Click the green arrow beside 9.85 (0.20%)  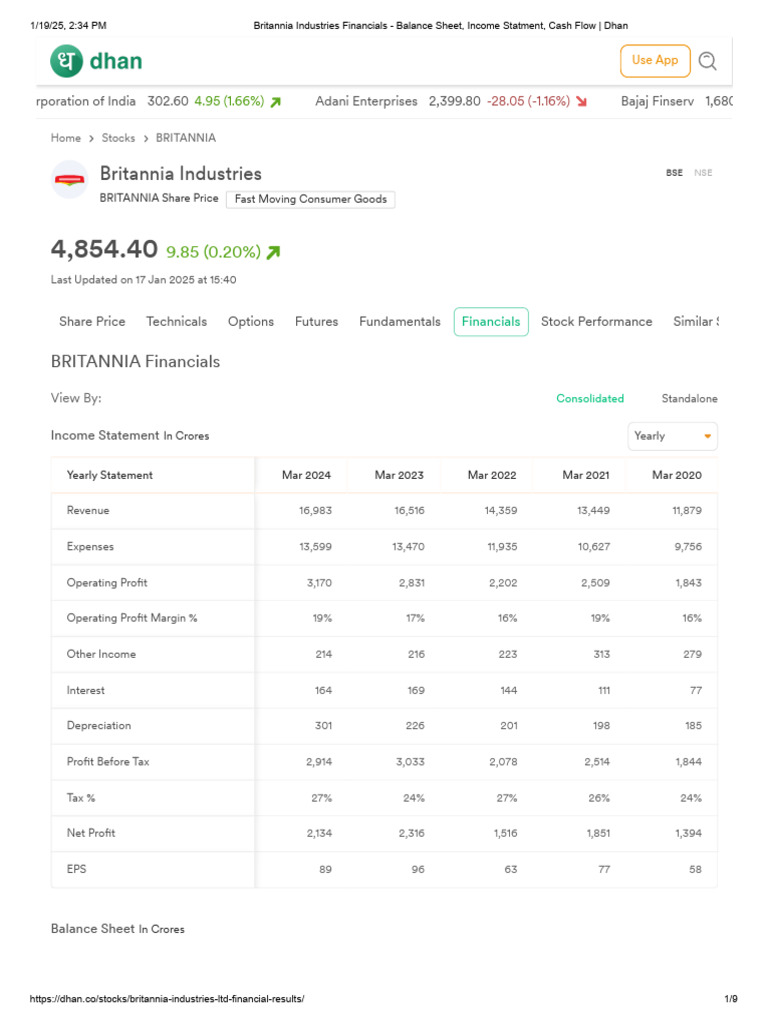274,252
